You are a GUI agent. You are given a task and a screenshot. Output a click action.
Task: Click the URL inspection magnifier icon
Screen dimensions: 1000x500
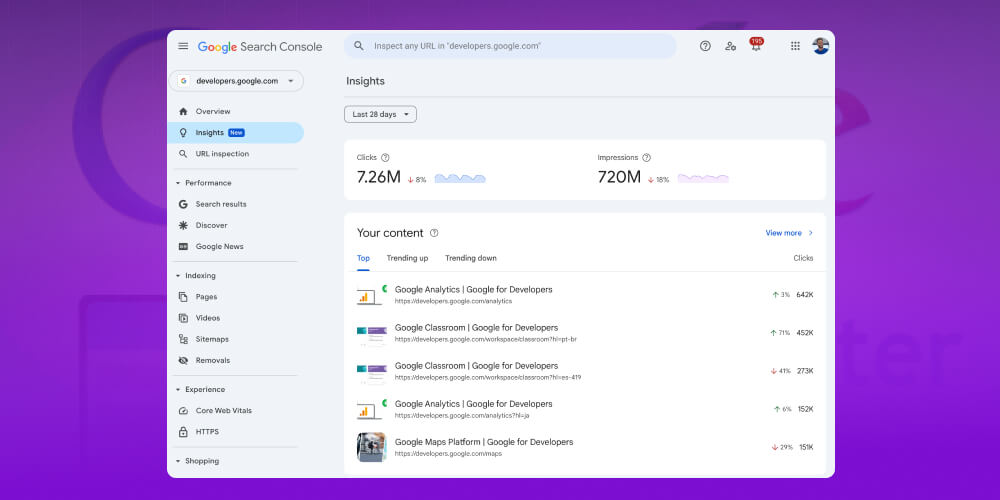(x=183, y=154)
